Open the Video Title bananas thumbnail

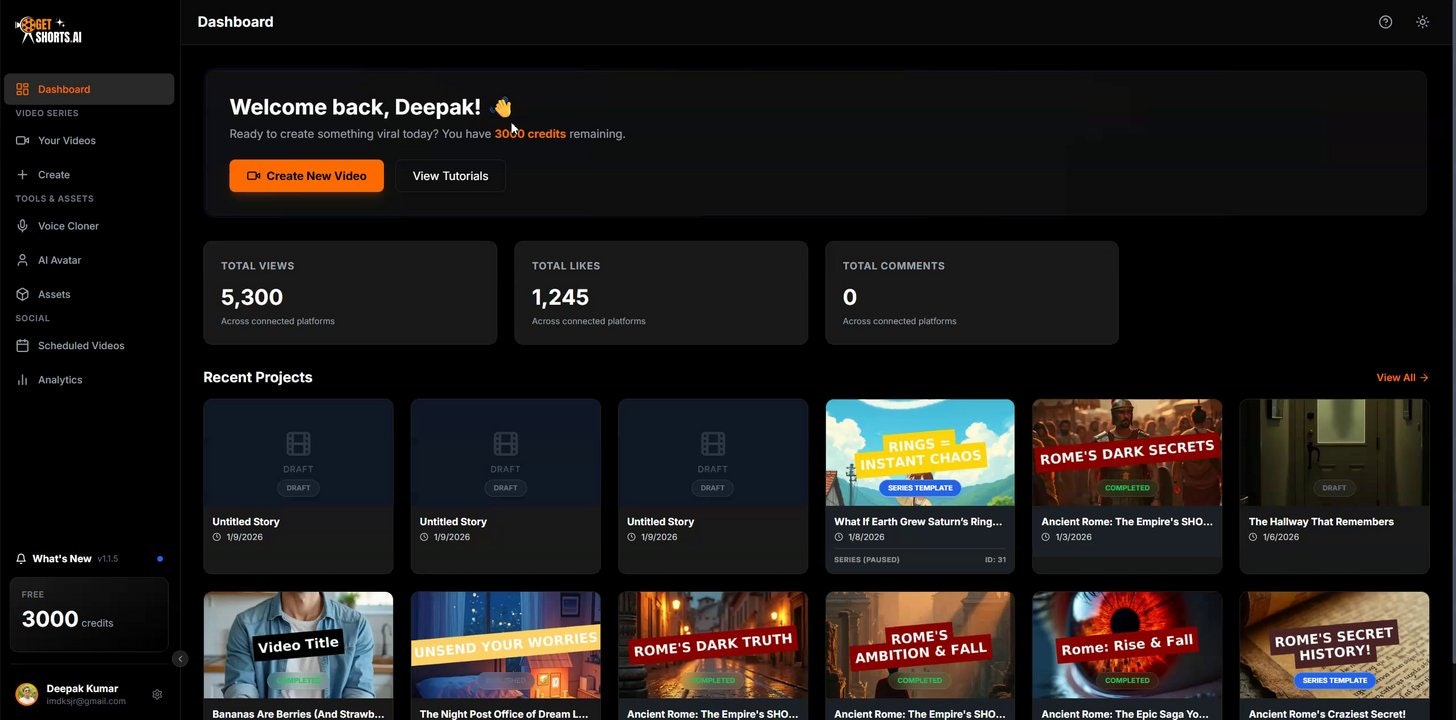(298, 645)
